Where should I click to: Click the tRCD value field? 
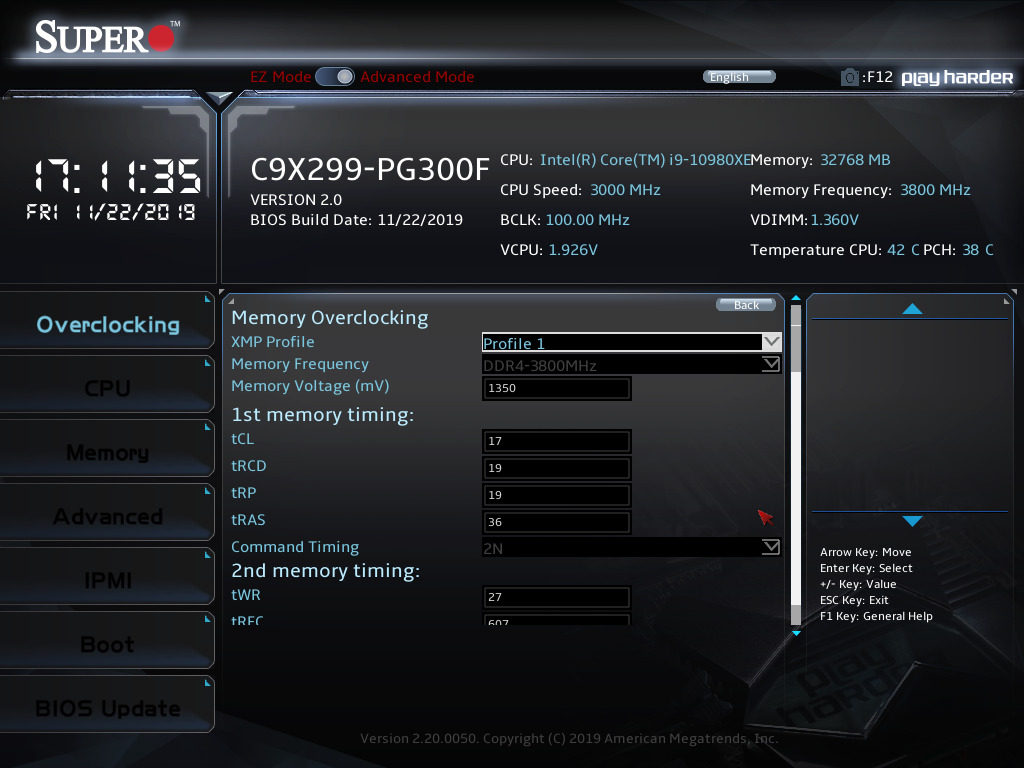pyautogui.click(x=556, y=468)
